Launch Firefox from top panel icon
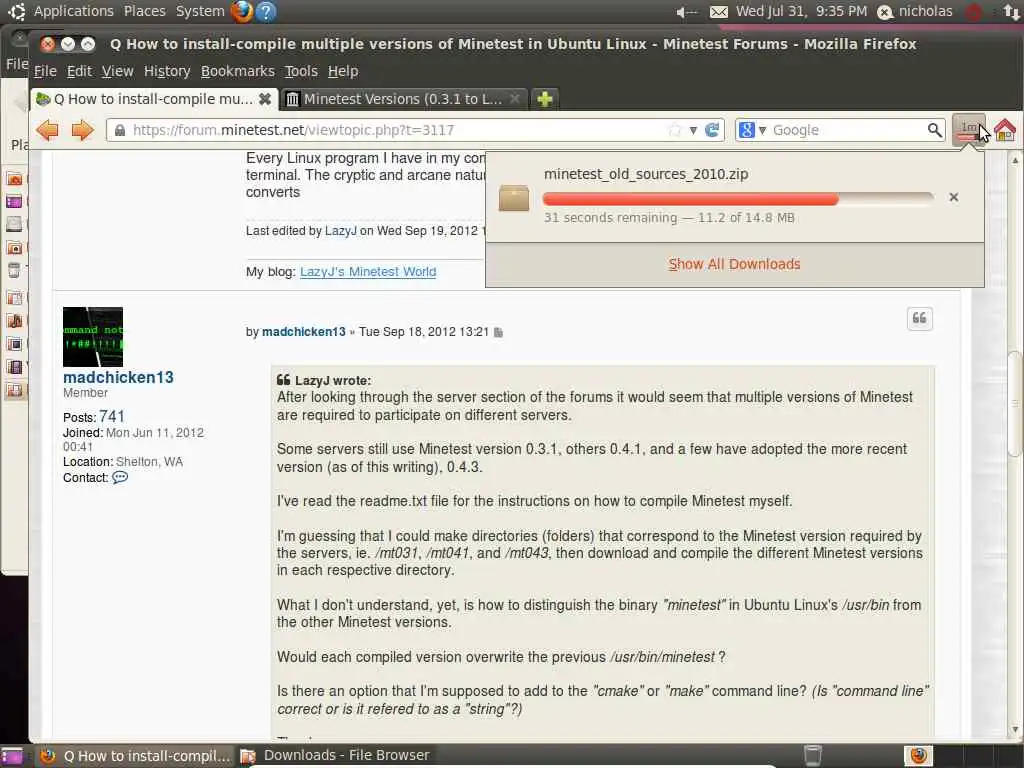This screenshot has height=768, width=1024. tap(242, 11)
